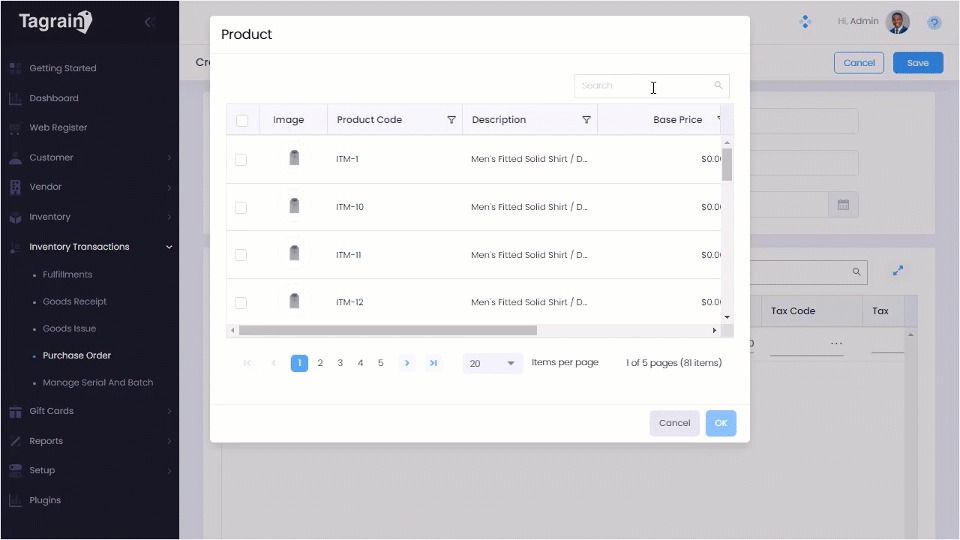The width and height of the screenshot is (960, 540).
Task: Tick the checkbox for ITM-1 row
Action: coord(241,160)
